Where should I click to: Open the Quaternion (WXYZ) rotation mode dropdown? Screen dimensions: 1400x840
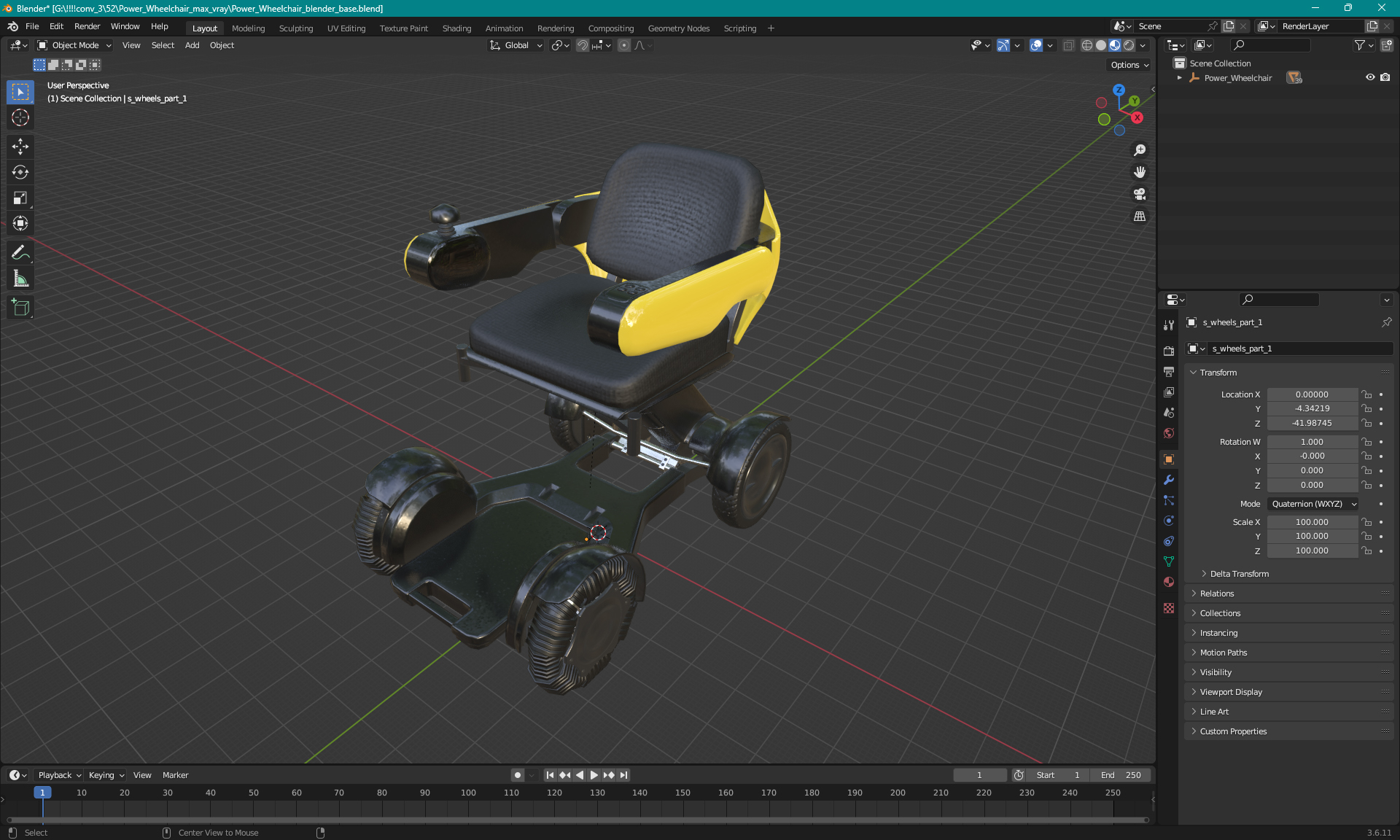[x=1313, y=504]
